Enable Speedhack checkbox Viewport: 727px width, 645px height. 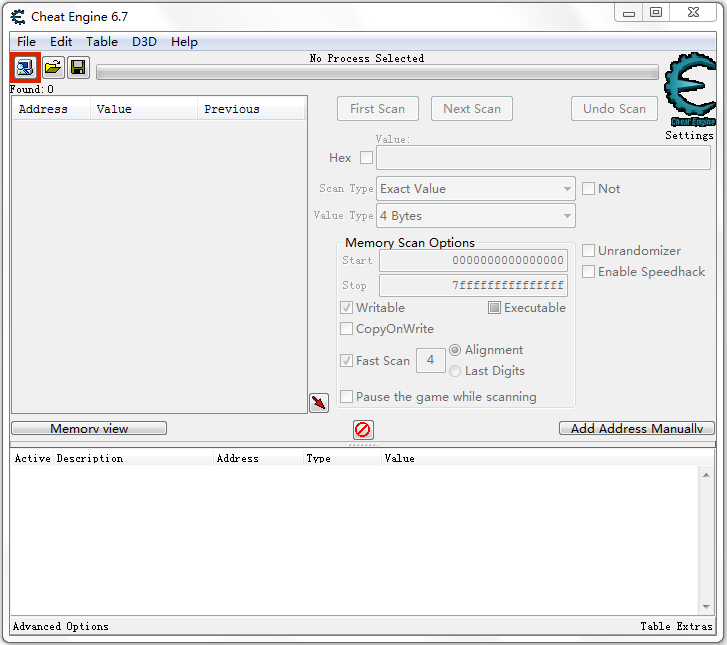tap(589, 272)
